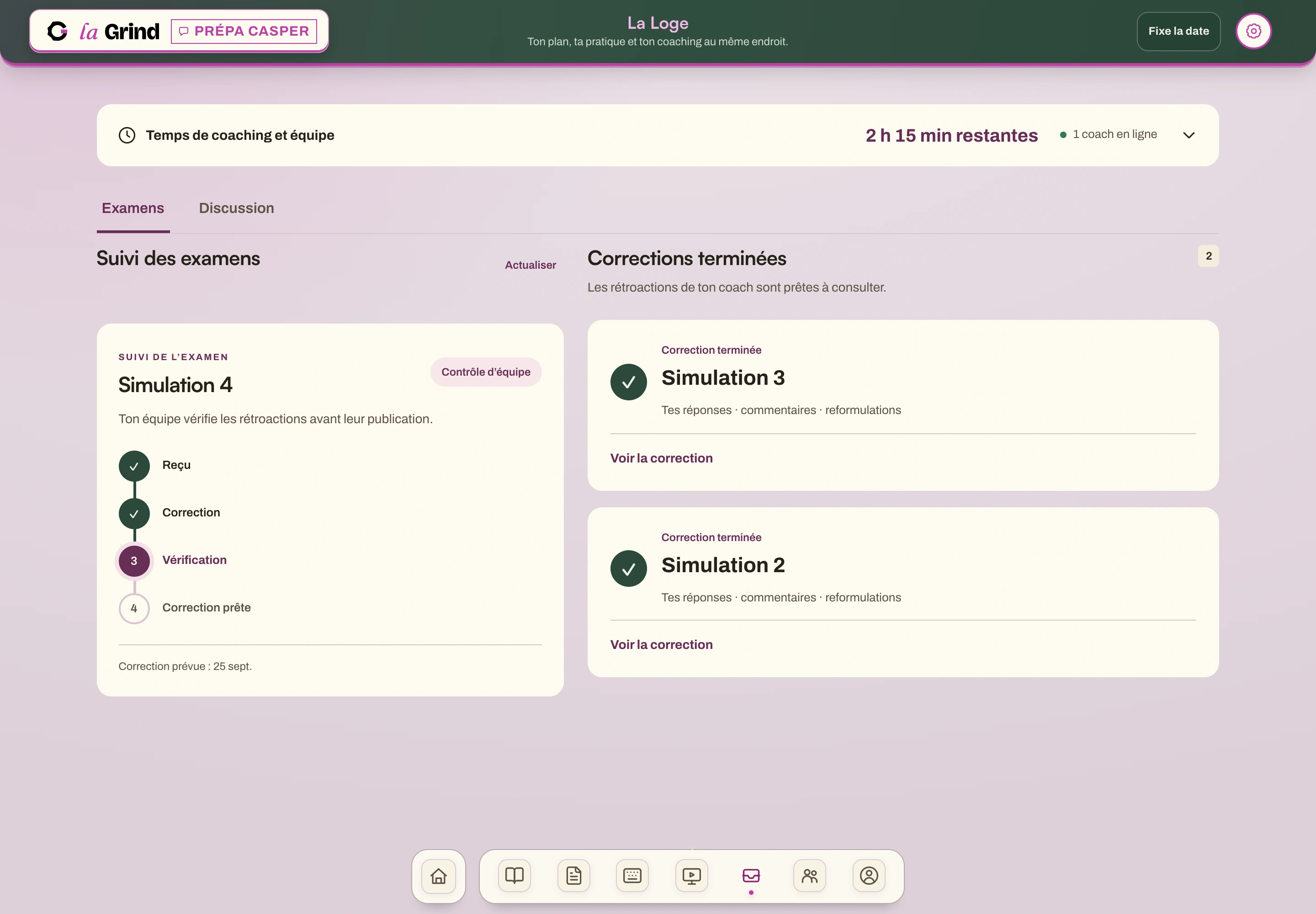Click the La Loge header title
Image resolution: width=1316 pixels, height=914 pixels.
pyautogui.click(x=658, y=23)
